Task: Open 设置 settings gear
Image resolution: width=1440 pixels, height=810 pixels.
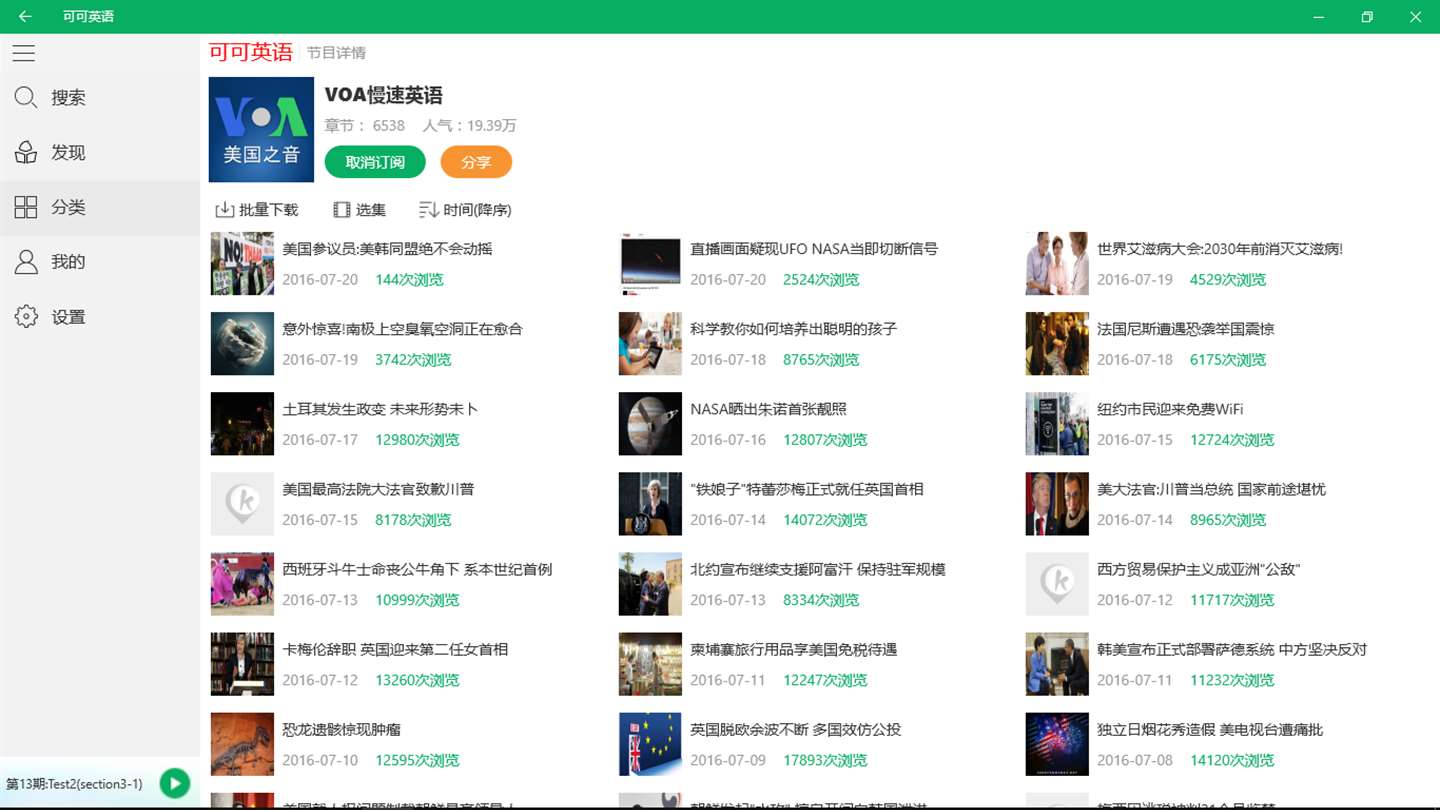Action: point(26,317)
